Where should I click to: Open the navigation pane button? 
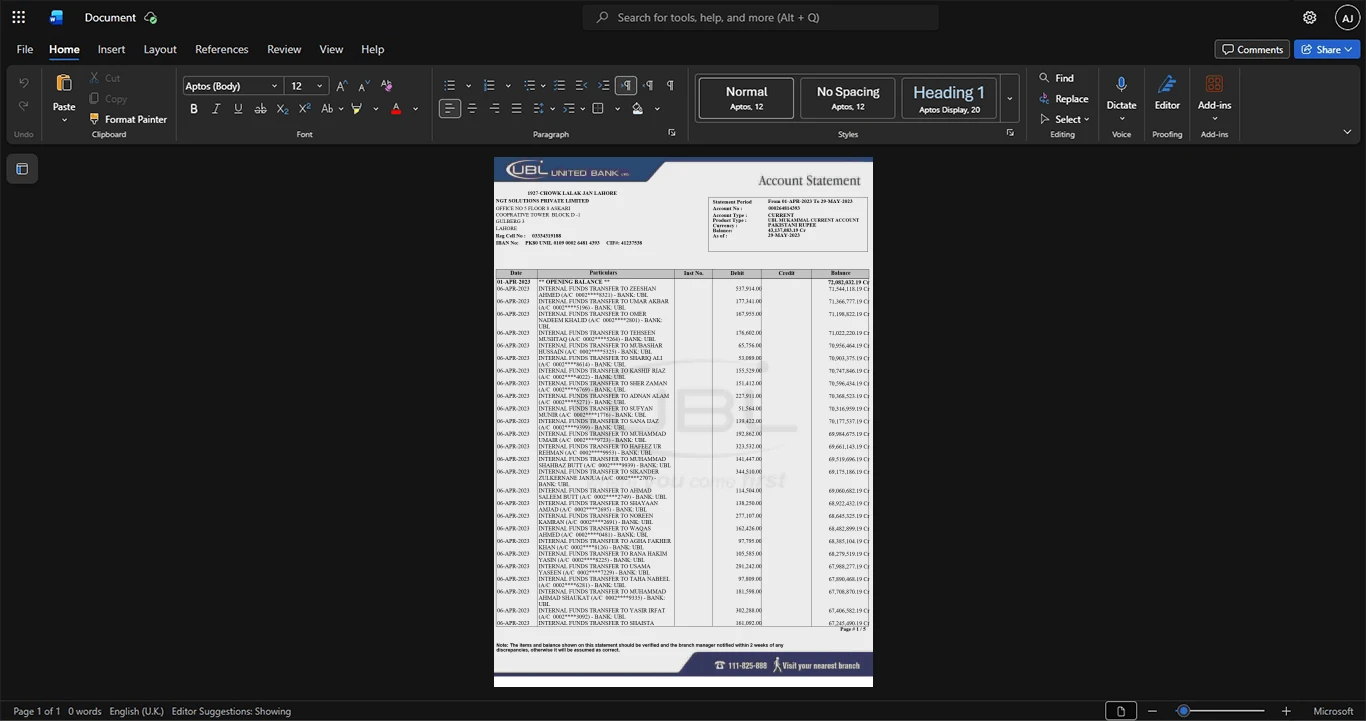(x=22, y=169)
